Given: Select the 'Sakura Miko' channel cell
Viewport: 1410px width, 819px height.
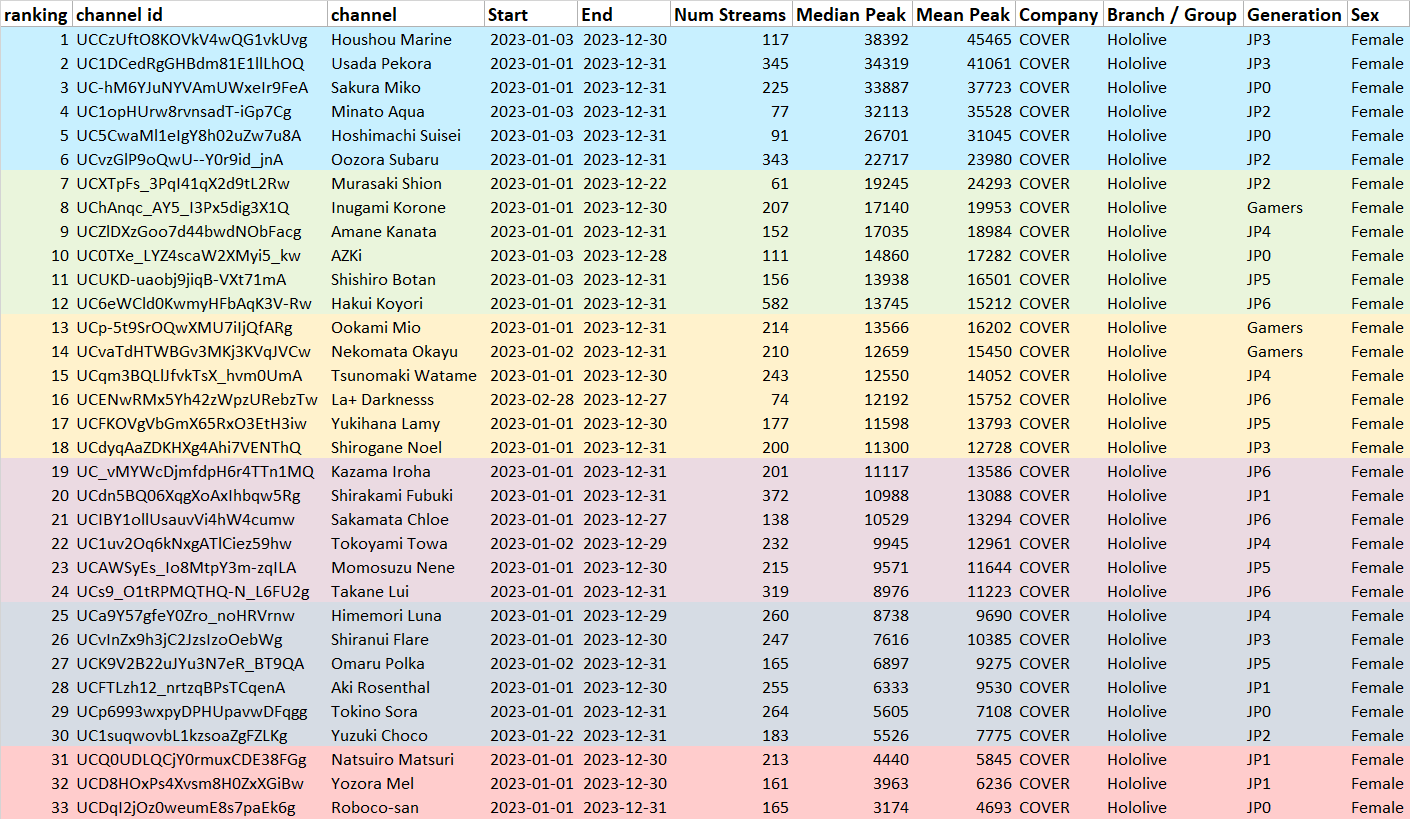Looking at the screenshot, I should [x=406, y=88].
